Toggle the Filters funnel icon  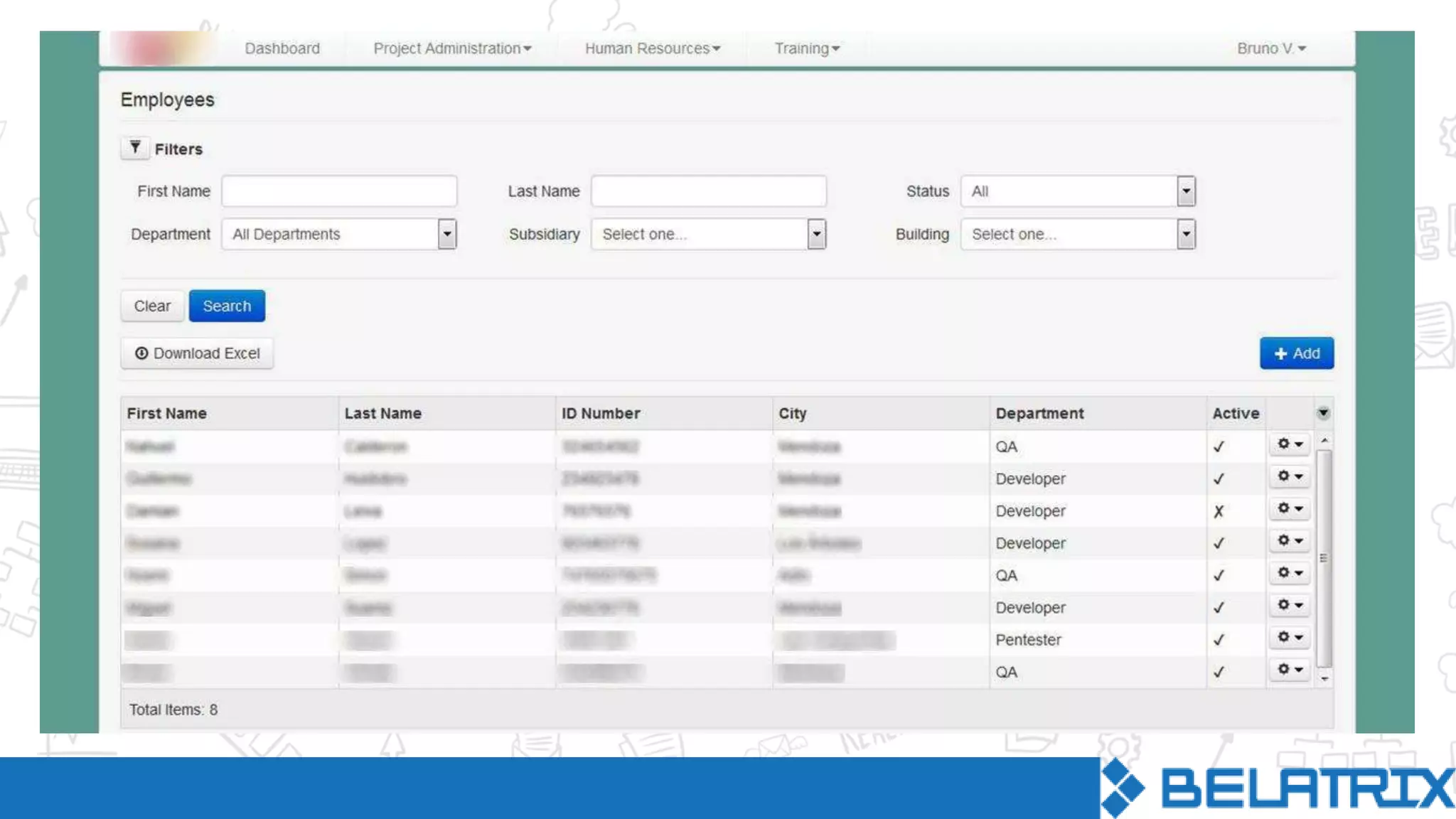click(x=134, y=148)
